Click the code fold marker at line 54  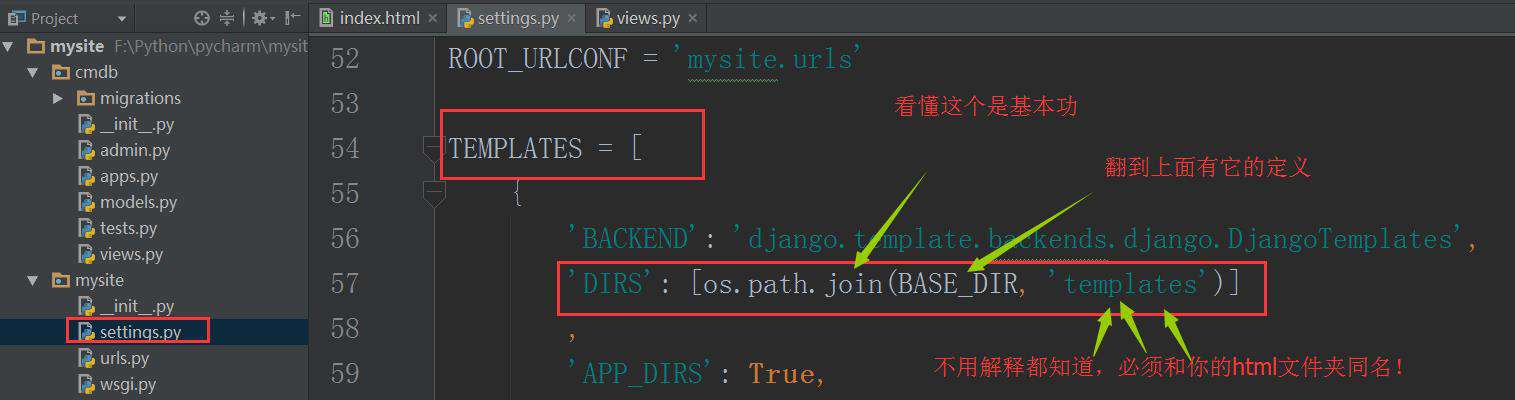[x=433, y=148]
